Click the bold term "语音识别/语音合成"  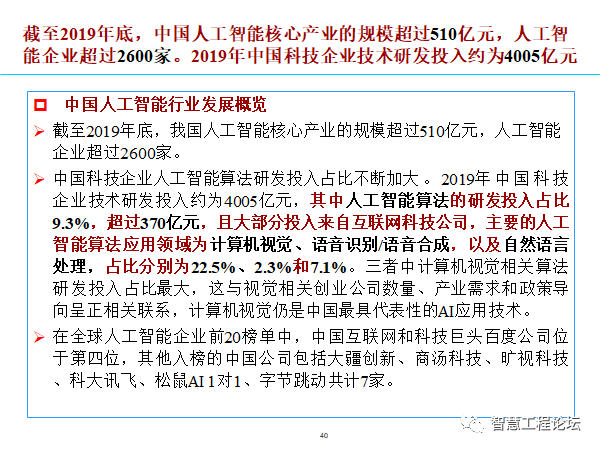(x=381, y=245)
